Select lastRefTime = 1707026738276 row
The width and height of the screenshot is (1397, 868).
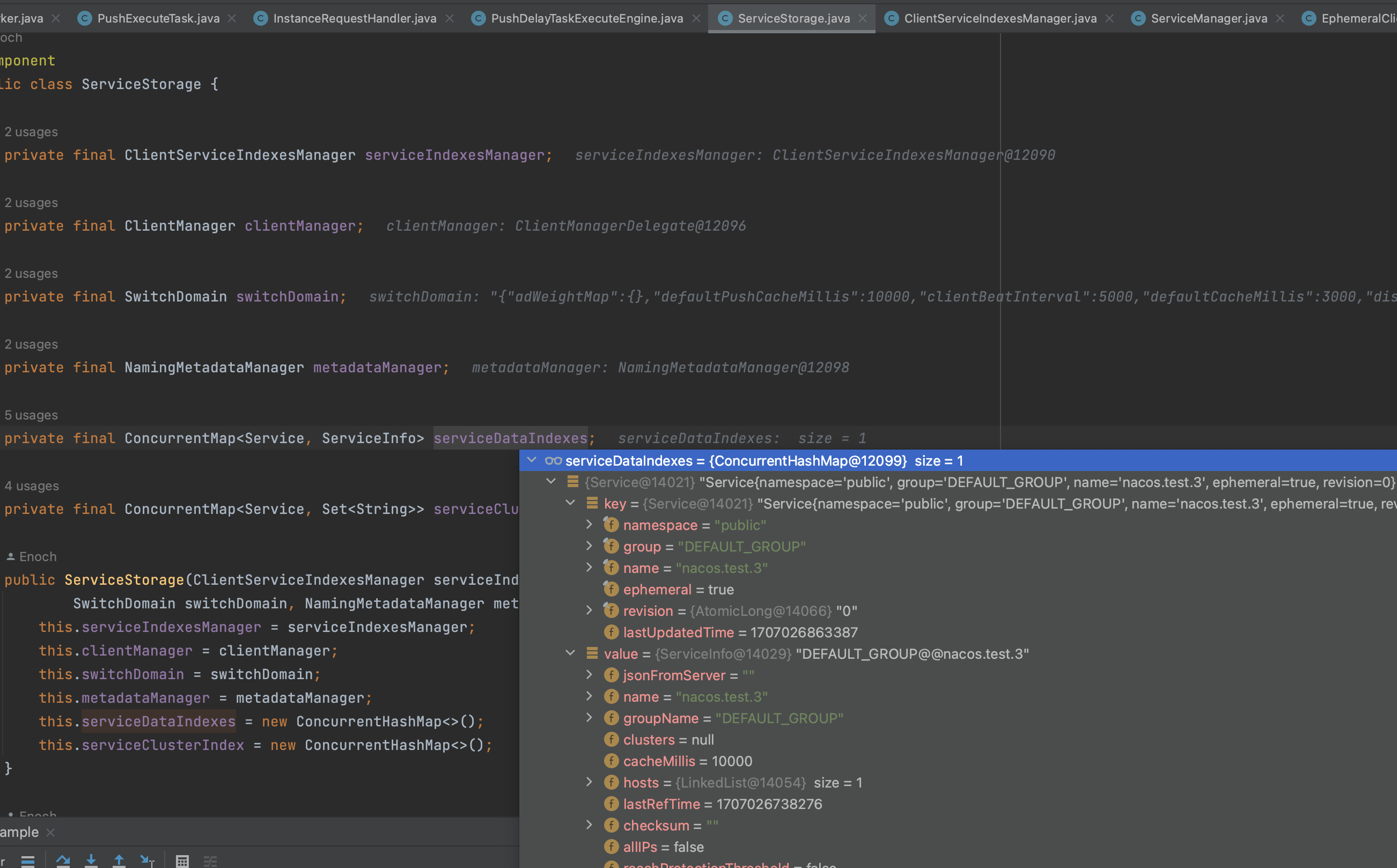click(x=958, y=804)
